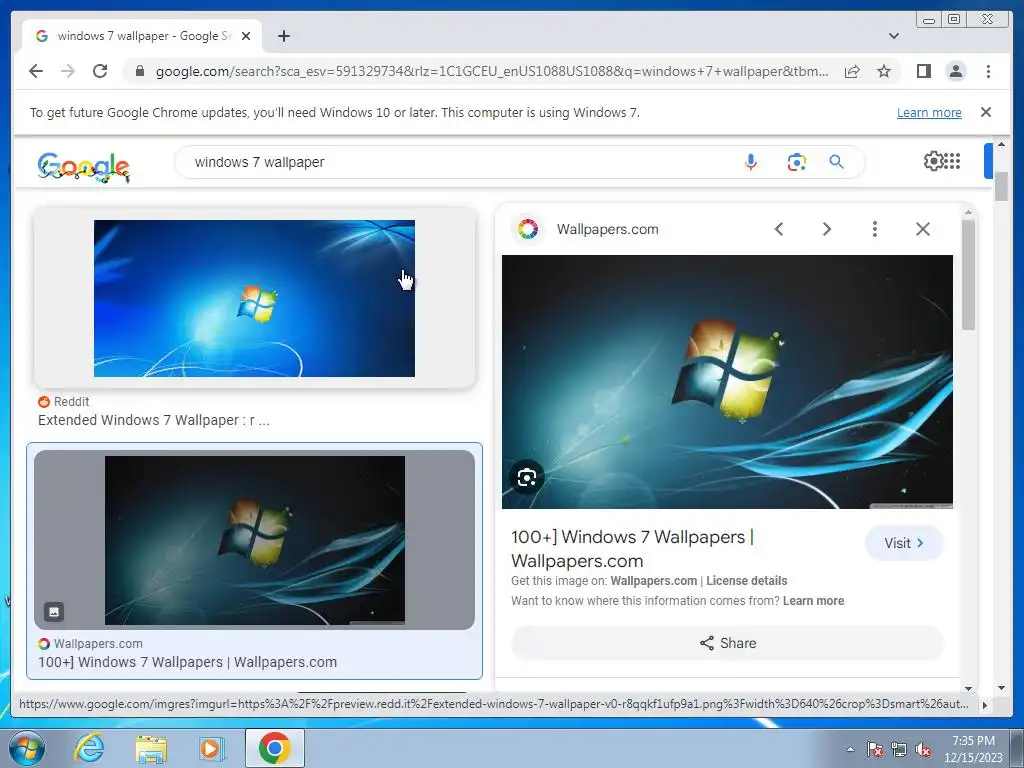
Task: Open Chrome's three-dot menu
Action: point(988,71)
